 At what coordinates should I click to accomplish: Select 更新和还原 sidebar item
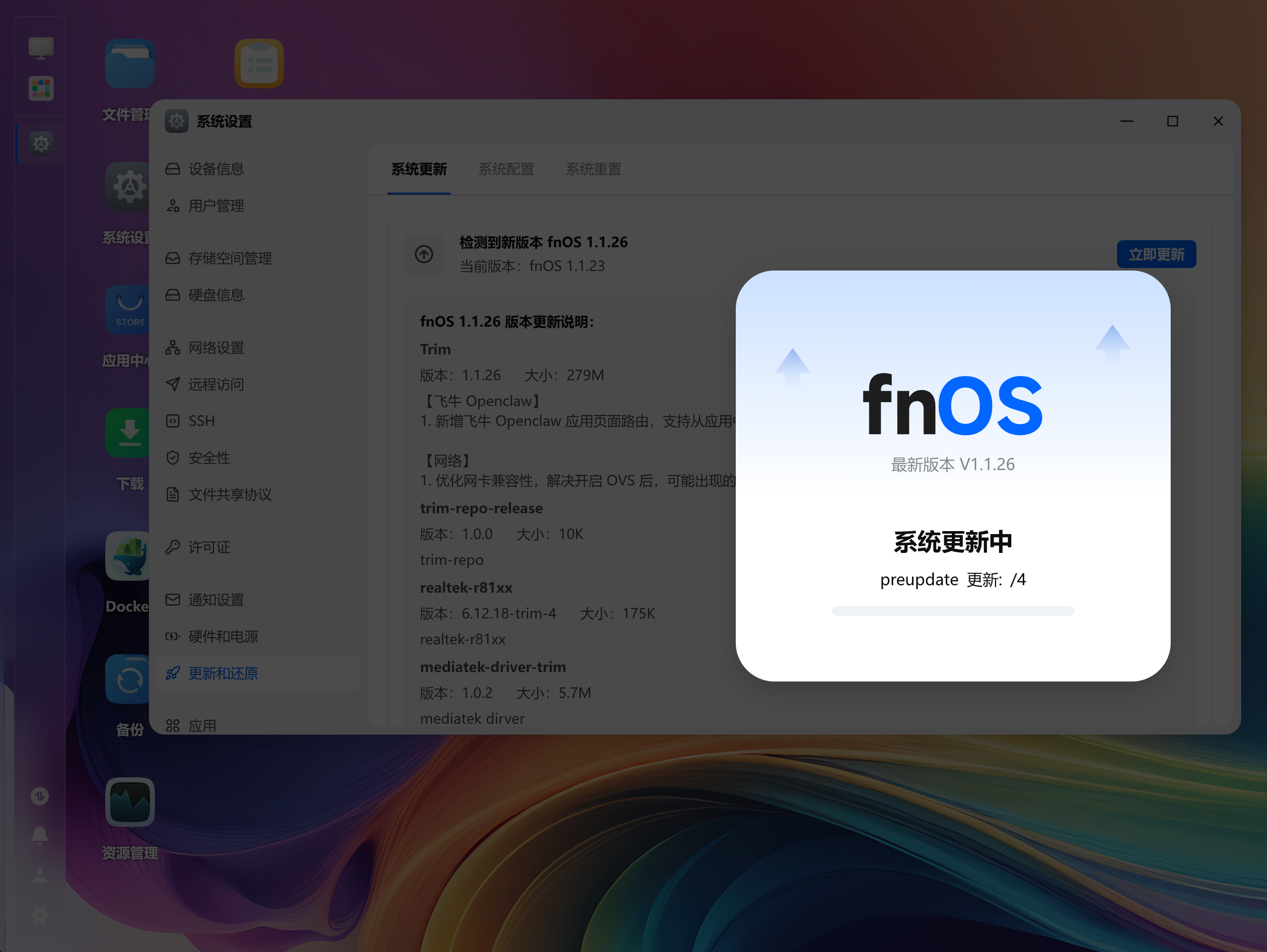[x=258, y=673]
